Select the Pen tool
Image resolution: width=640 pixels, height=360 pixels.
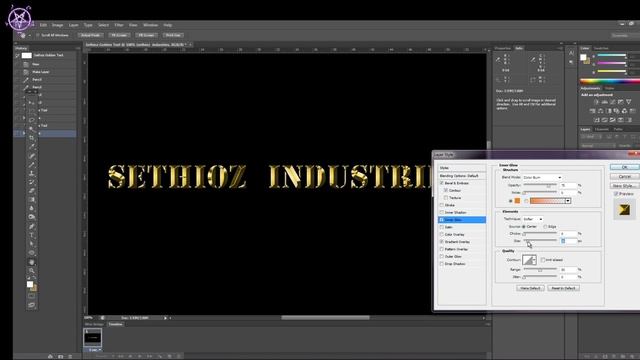click(x=32, y=227)
